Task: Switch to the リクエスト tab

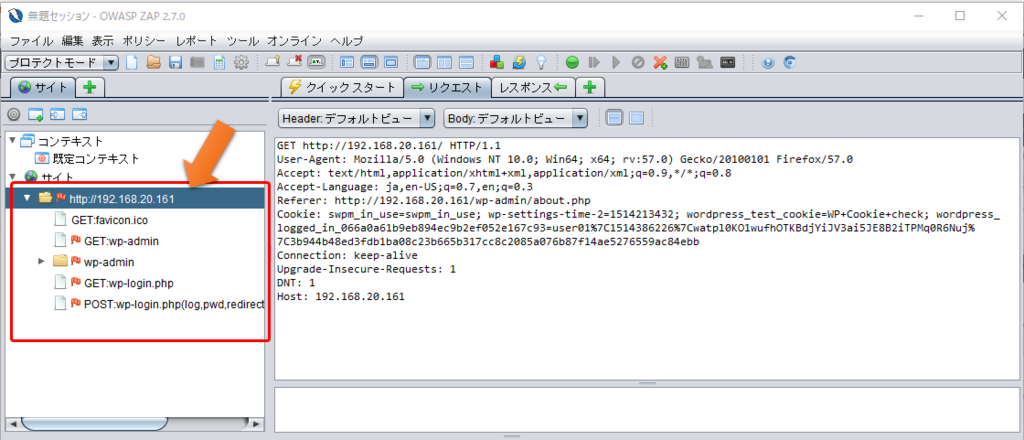Action: pyautogui.click(x=447, y=87)
